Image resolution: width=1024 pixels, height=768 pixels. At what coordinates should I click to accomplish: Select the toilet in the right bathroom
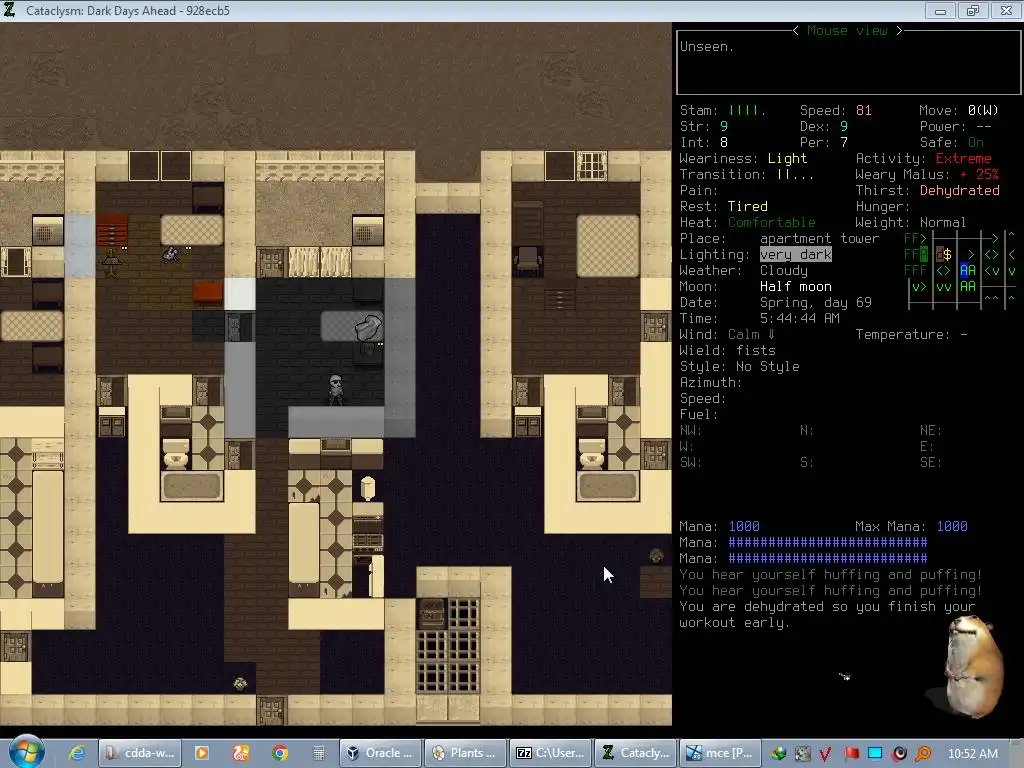coord(592,455)
